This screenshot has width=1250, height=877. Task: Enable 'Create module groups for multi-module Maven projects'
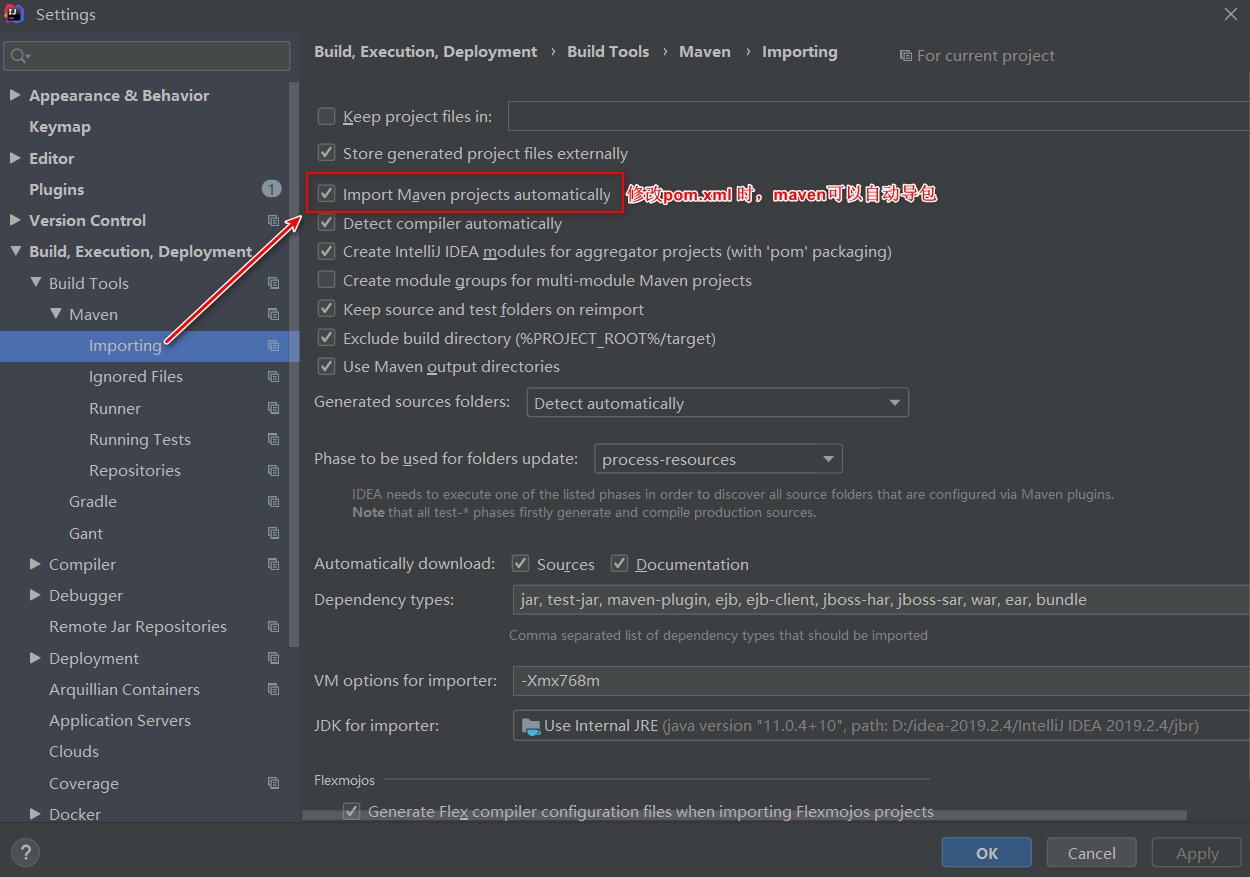(326, 280)
